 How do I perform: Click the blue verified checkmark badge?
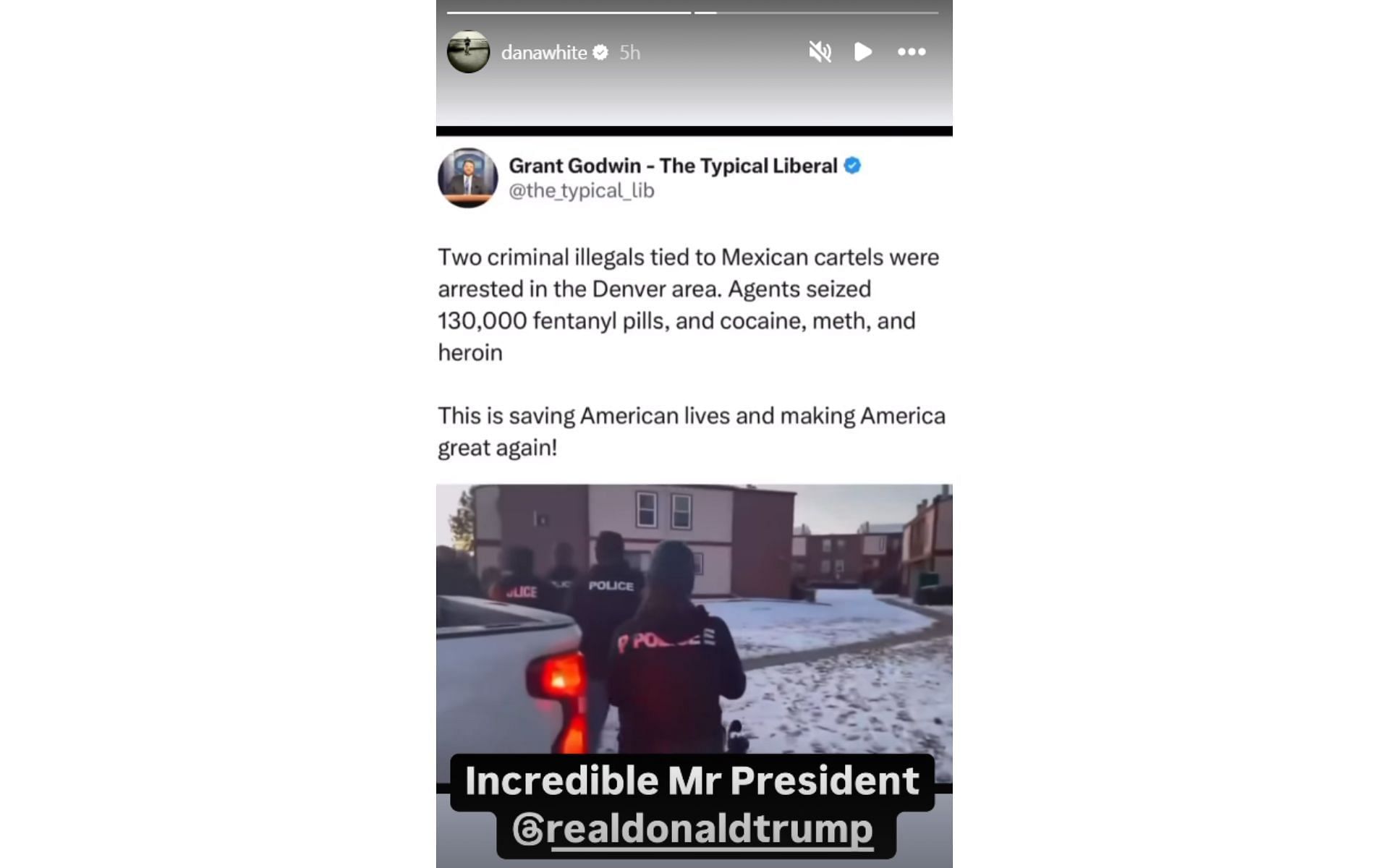point(853,166)
